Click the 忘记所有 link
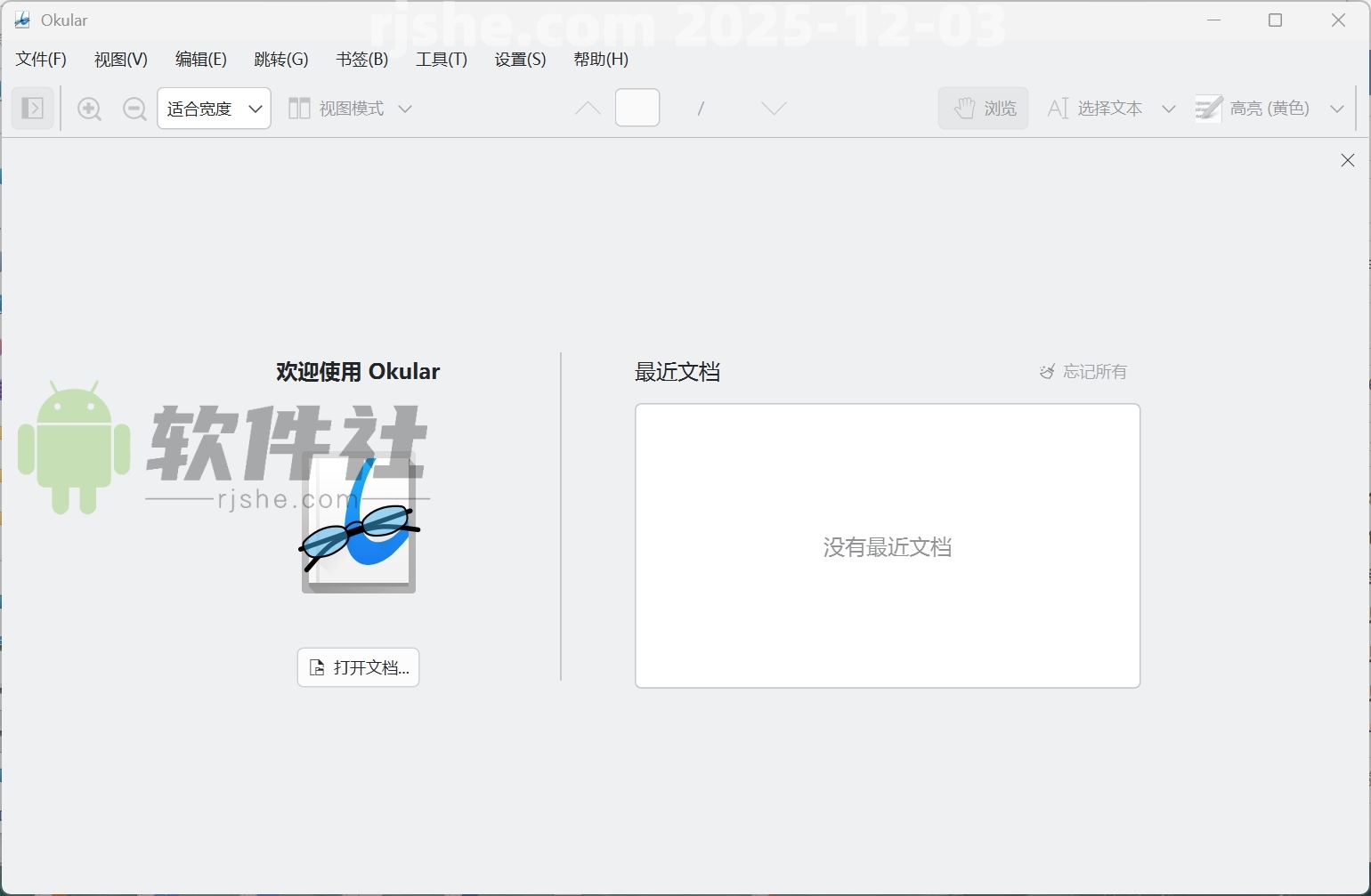 [1095, 372]
